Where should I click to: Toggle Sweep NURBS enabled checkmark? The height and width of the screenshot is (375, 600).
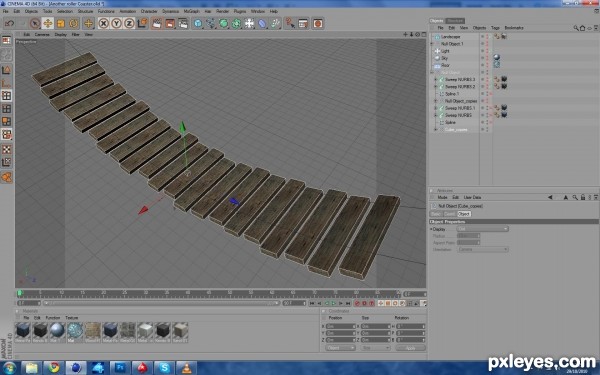(x=491, y=115)
